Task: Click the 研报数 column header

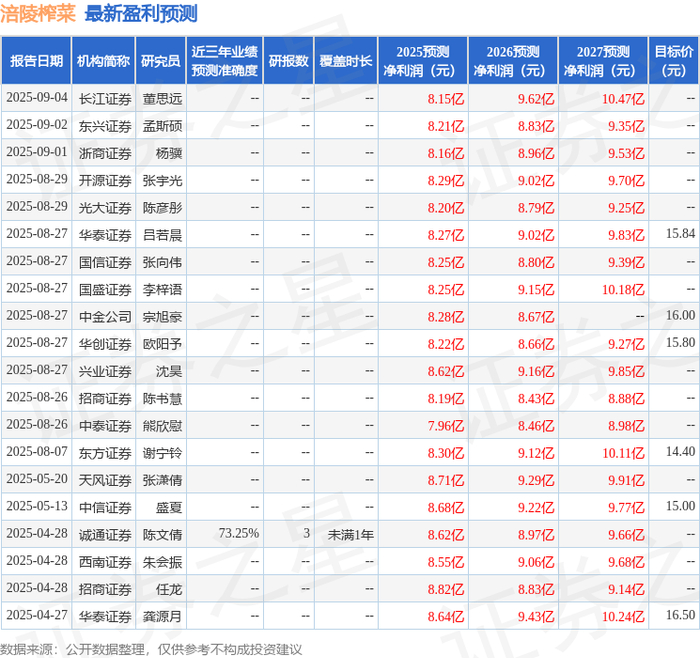Action: point(289,61)
